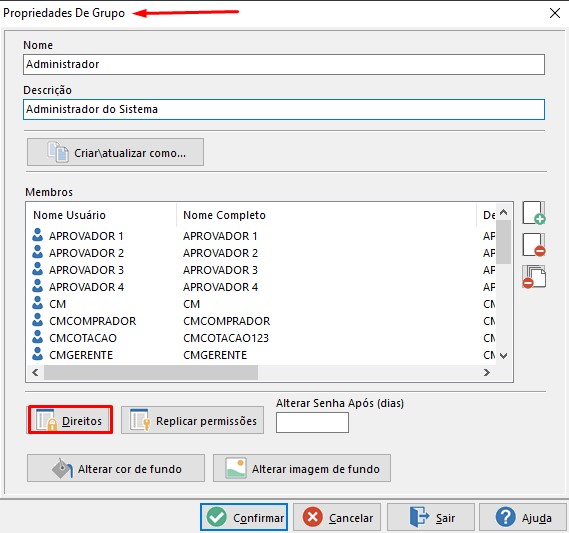Screen dimensions: 569x533
Task: Open help with the Ajuda button
Action: point(523,517)
